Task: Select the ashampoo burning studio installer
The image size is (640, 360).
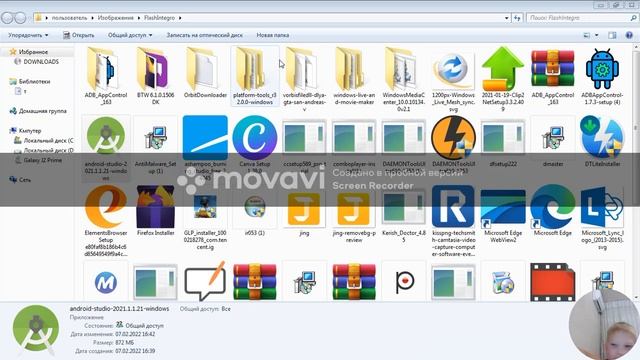Action: (205, 148)
